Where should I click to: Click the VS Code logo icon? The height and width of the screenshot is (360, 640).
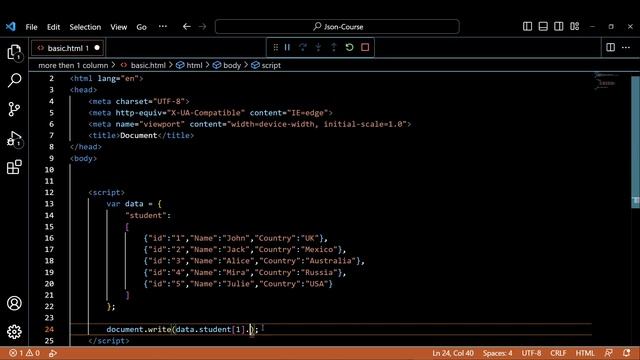point(11,27)
